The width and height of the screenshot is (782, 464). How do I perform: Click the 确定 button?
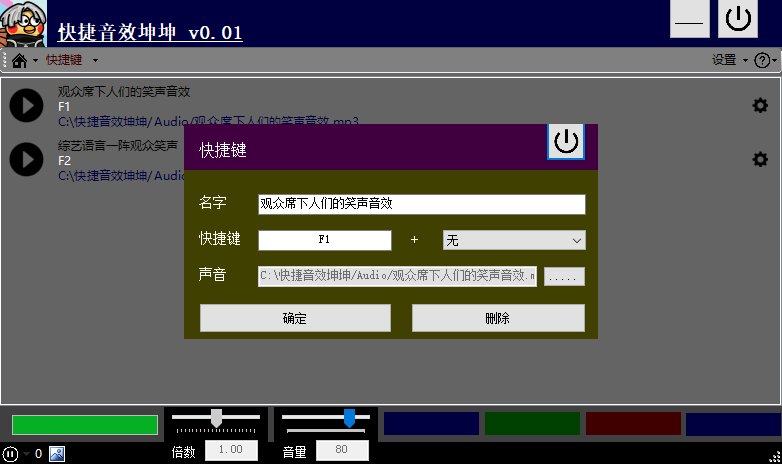[295, 318]
